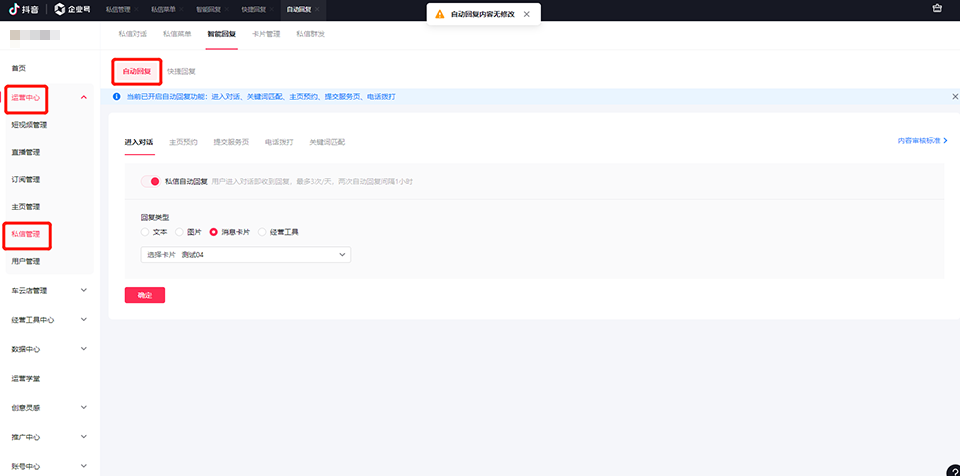Click the red 确定 button
960x476 pixels.
point(145,295)
